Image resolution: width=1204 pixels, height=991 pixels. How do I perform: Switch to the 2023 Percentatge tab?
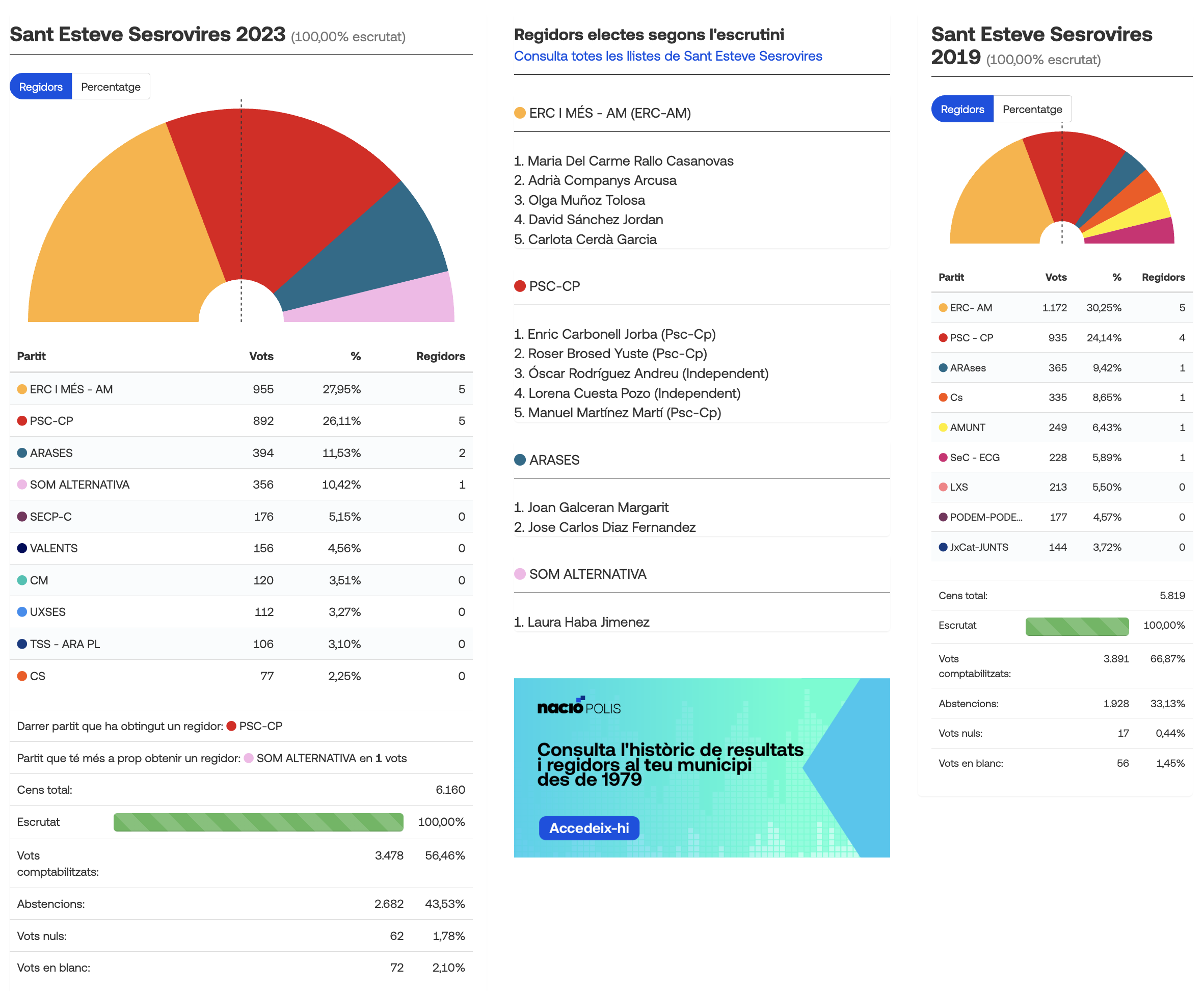(111, 87)
